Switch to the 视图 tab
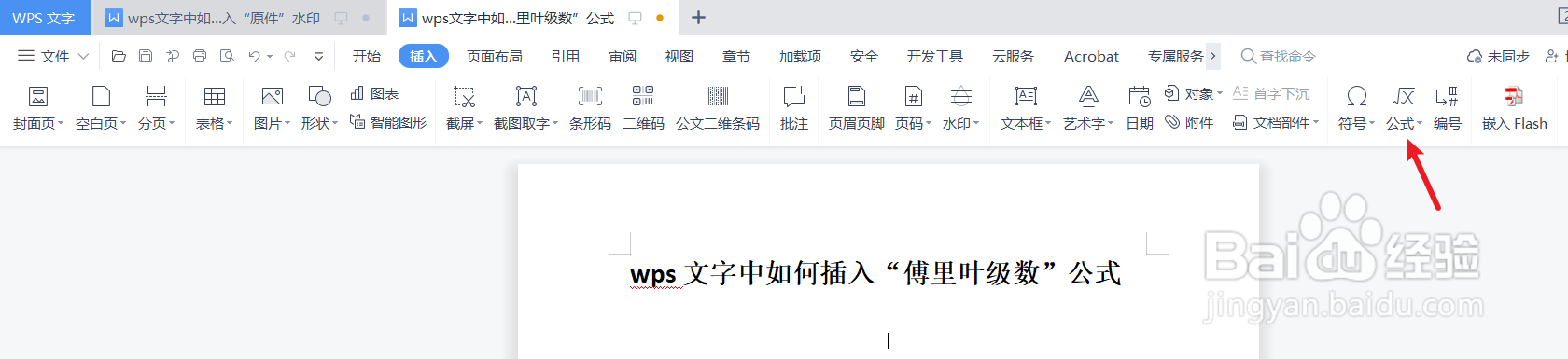 click(x=679, y=56)
